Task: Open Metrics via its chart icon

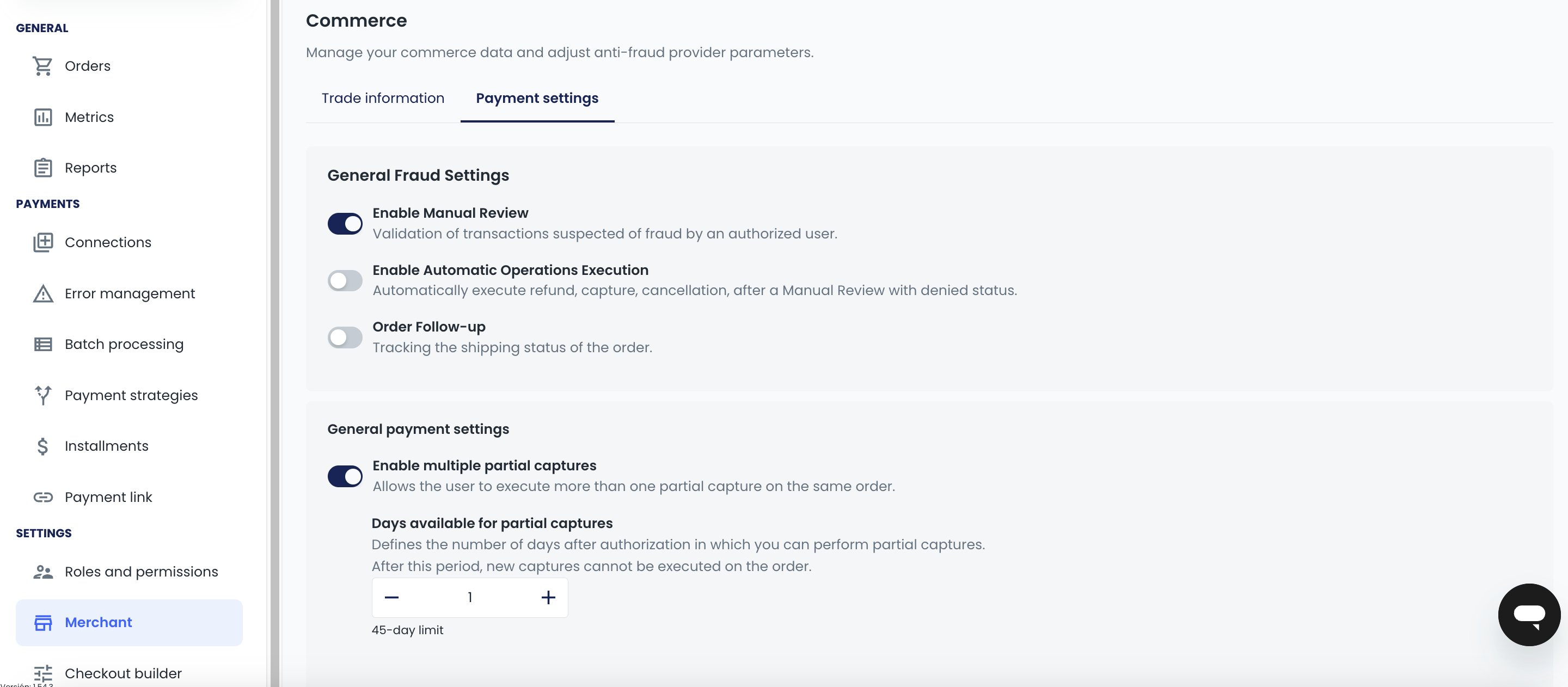Action: tap(42, 118)
